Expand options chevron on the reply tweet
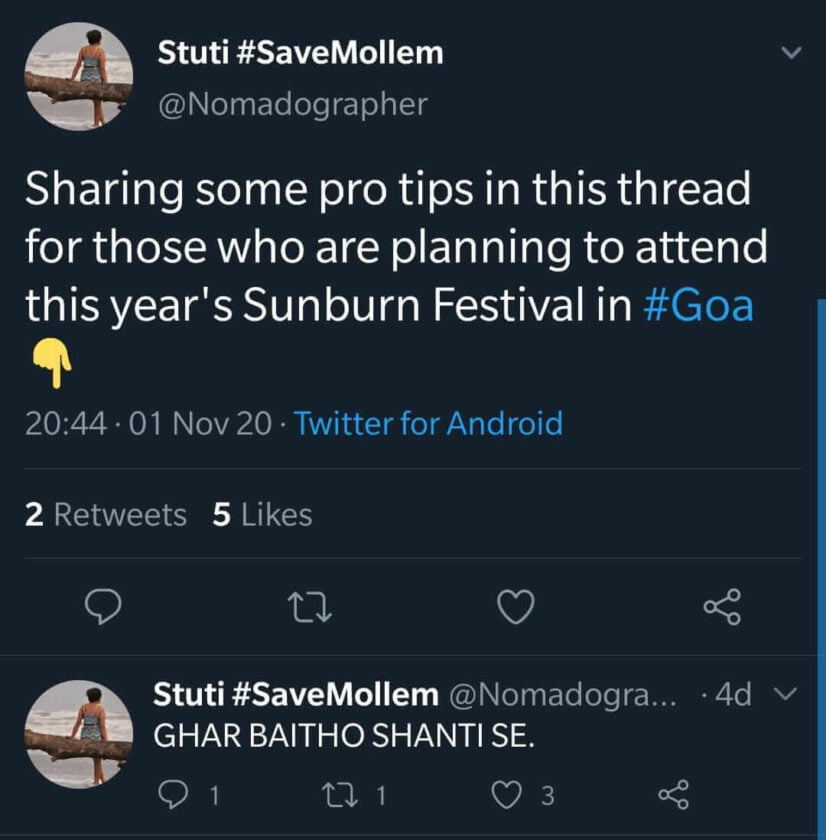The height and width of the screenshot is (840, 826). point(787,694)
